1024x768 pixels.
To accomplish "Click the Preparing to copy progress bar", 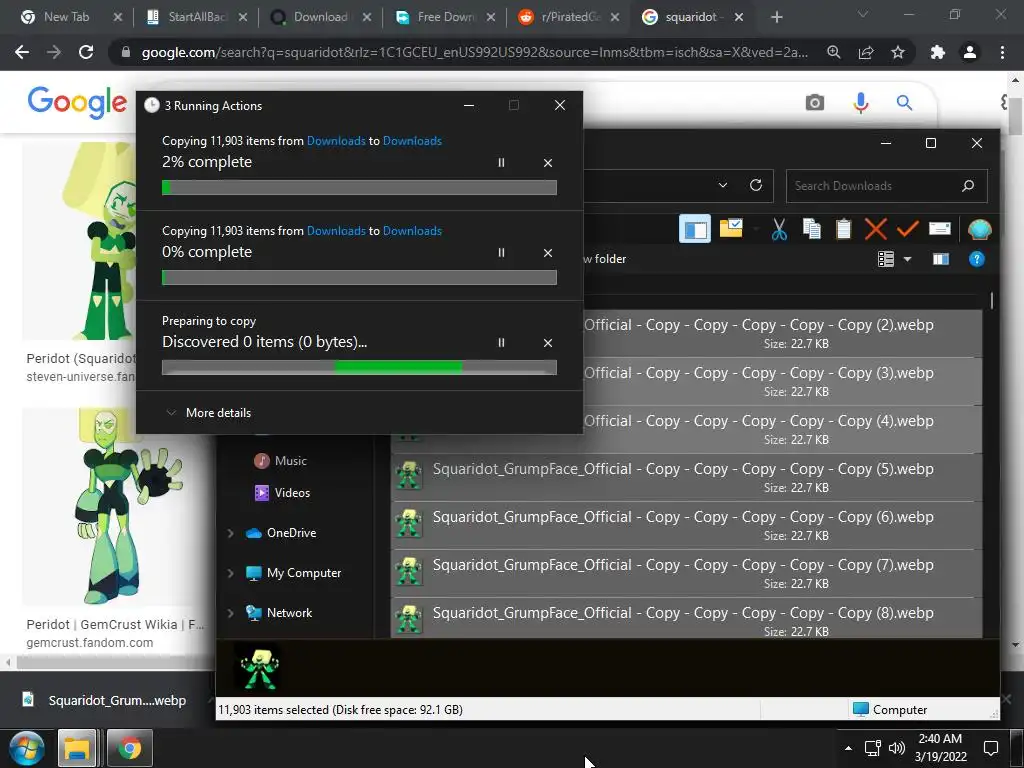I will [359, 368].
